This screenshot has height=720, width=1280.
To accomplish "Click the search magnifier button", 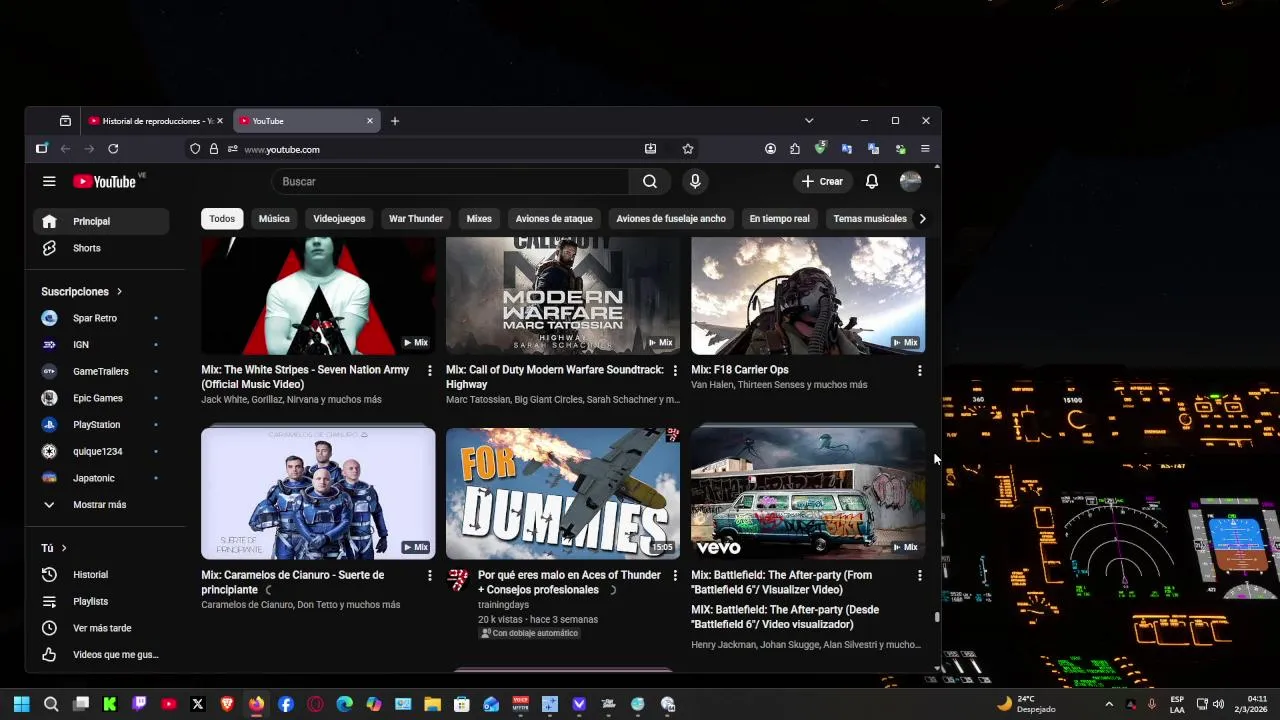I will pos(650,181).
